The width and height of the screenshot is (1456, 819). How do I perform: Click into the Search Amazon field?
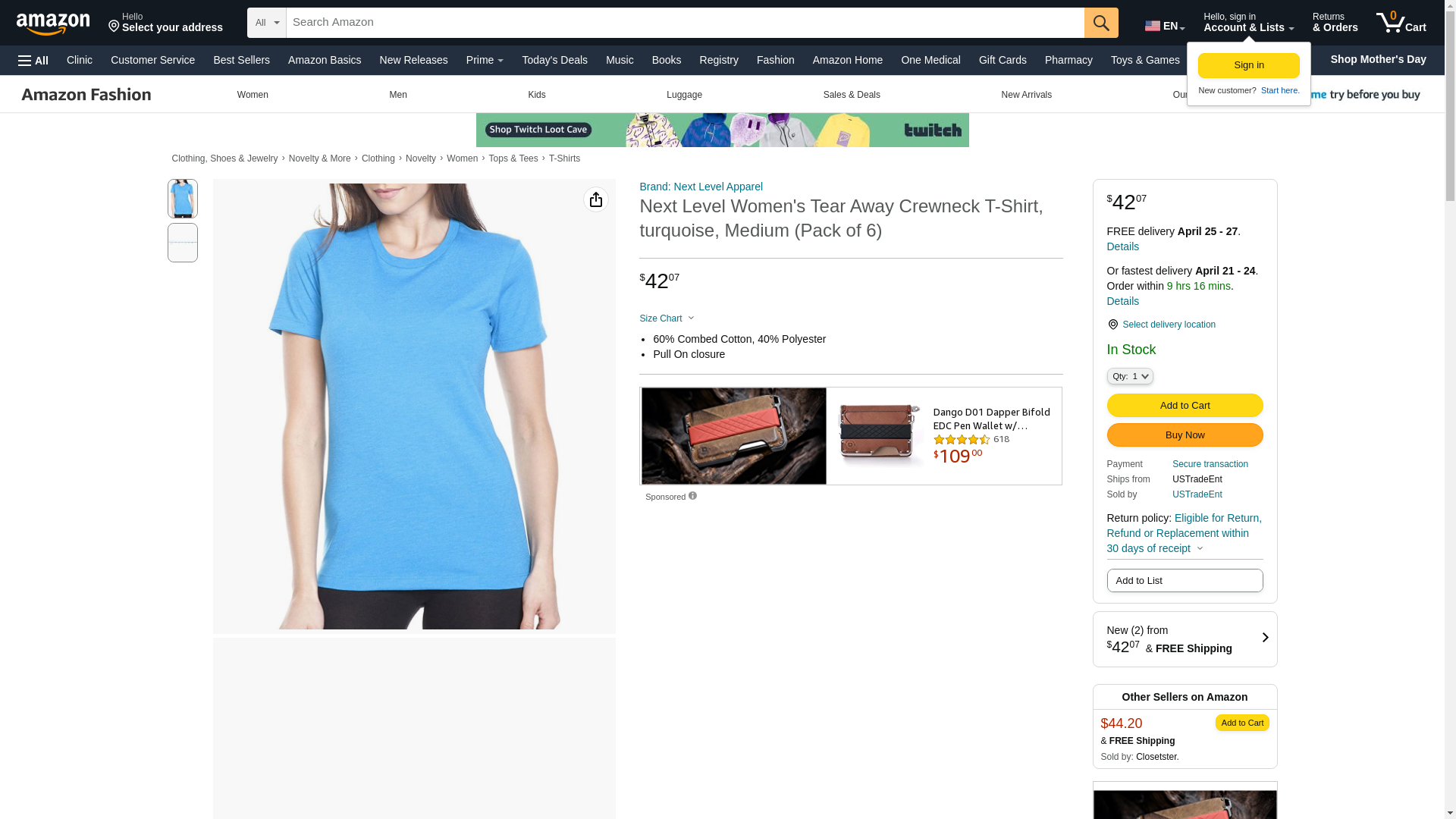(682, 23)
